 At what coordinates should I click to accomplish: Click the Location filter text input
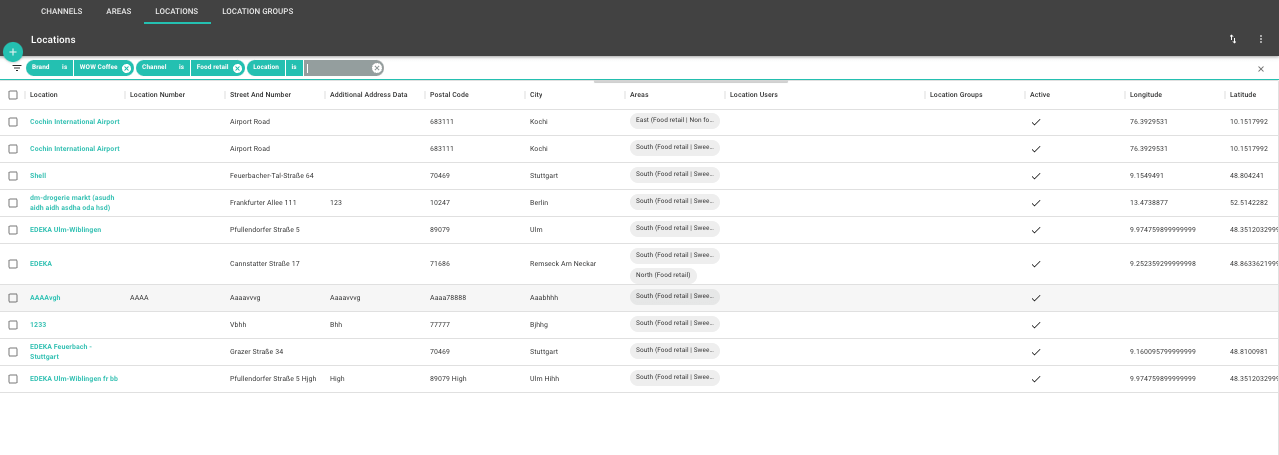tap(338, 68)
